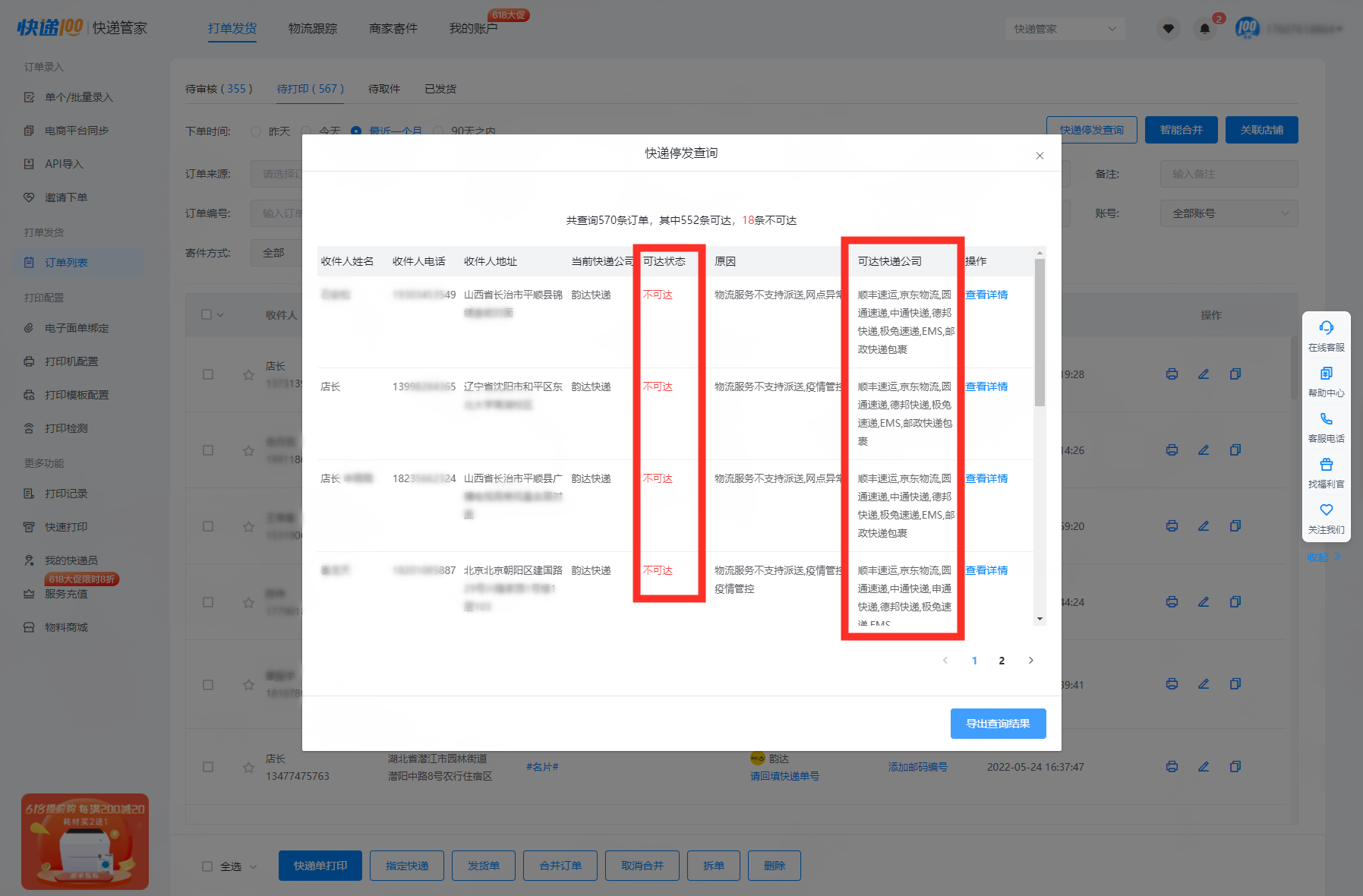The width and height of the screenshot is (1363, 896).
Task: Go to next page arrow in dialog
Action: [1030, 661]
